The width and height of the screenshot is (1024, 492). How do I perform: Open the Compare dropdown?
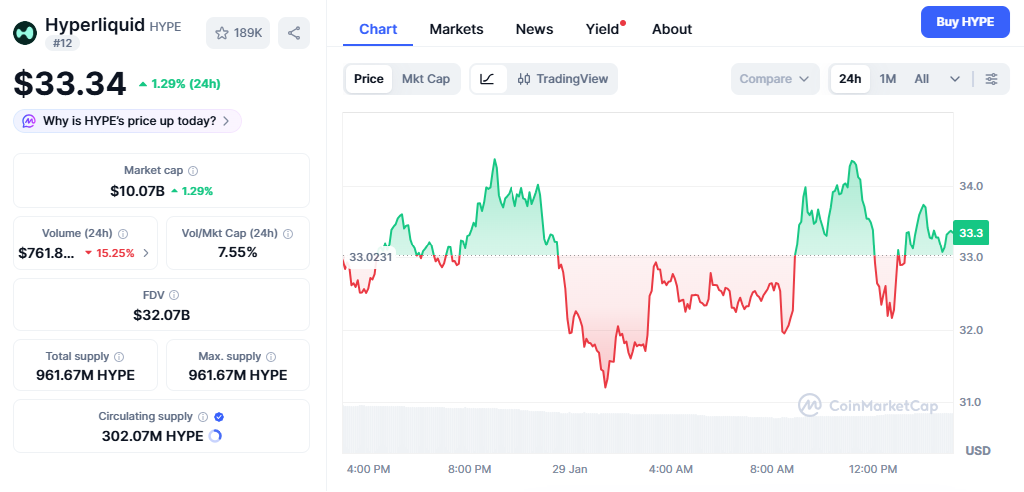click(775, 79)
